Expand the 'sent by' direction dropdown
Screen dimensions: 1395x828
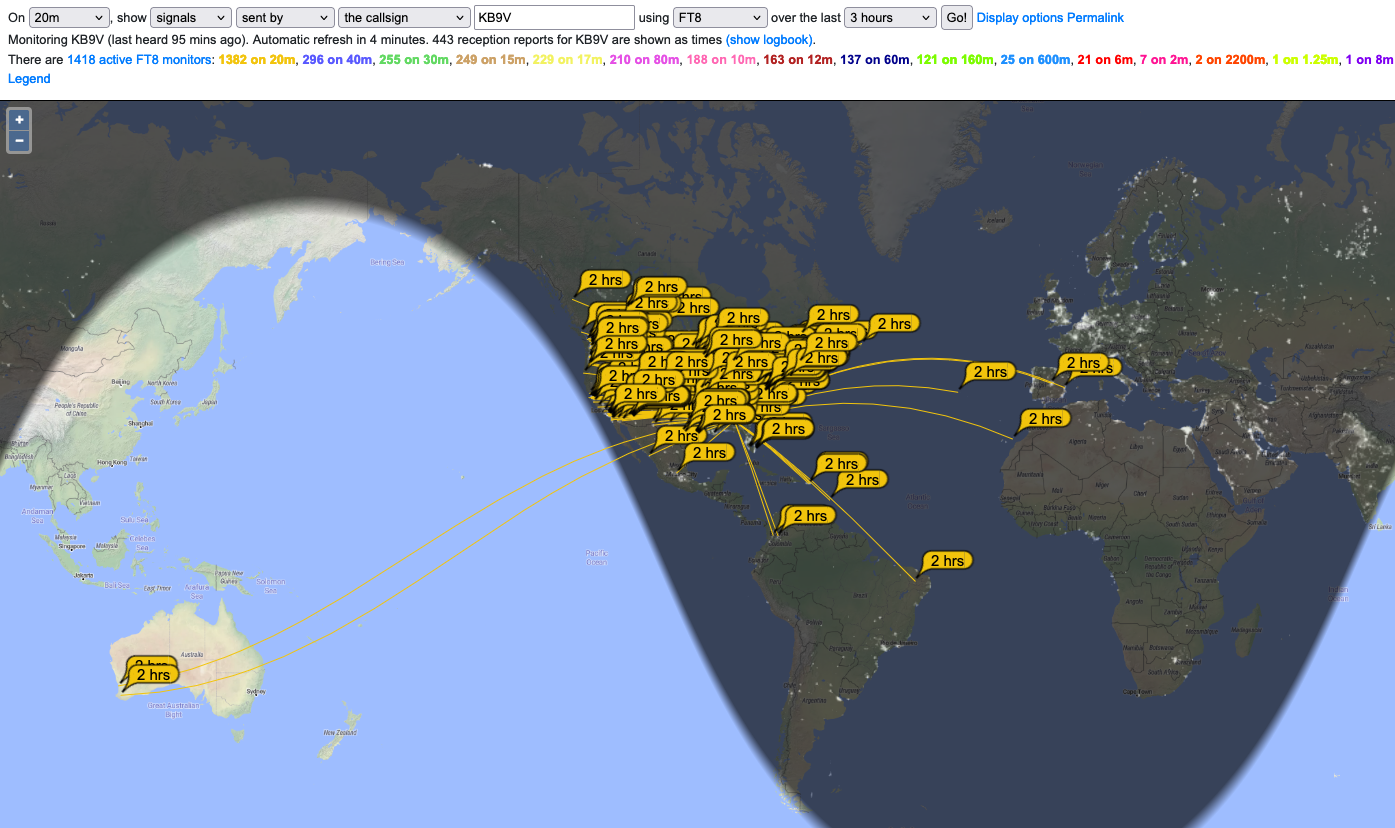tap(285, 18)
